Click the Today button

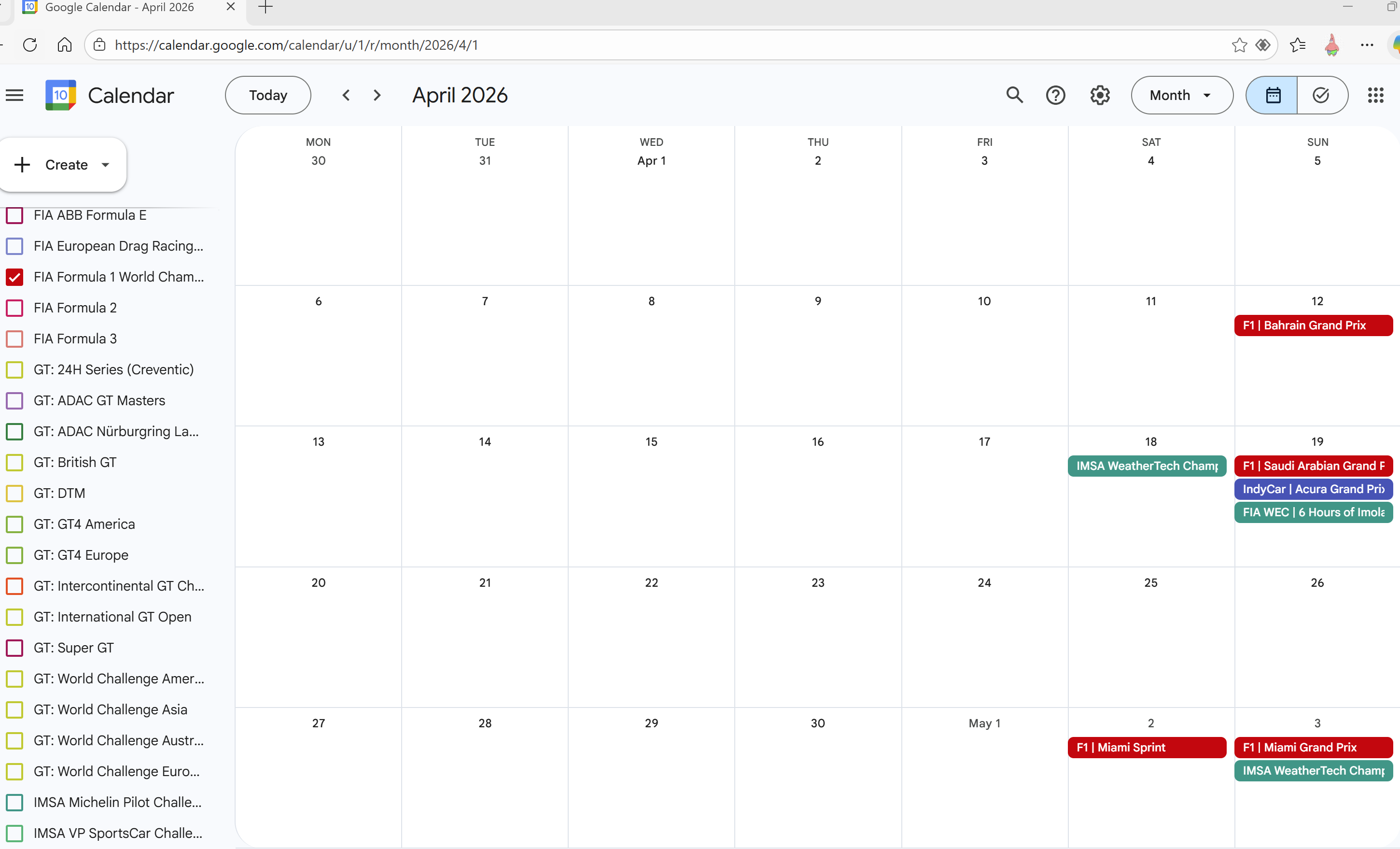tap(267, 95)
